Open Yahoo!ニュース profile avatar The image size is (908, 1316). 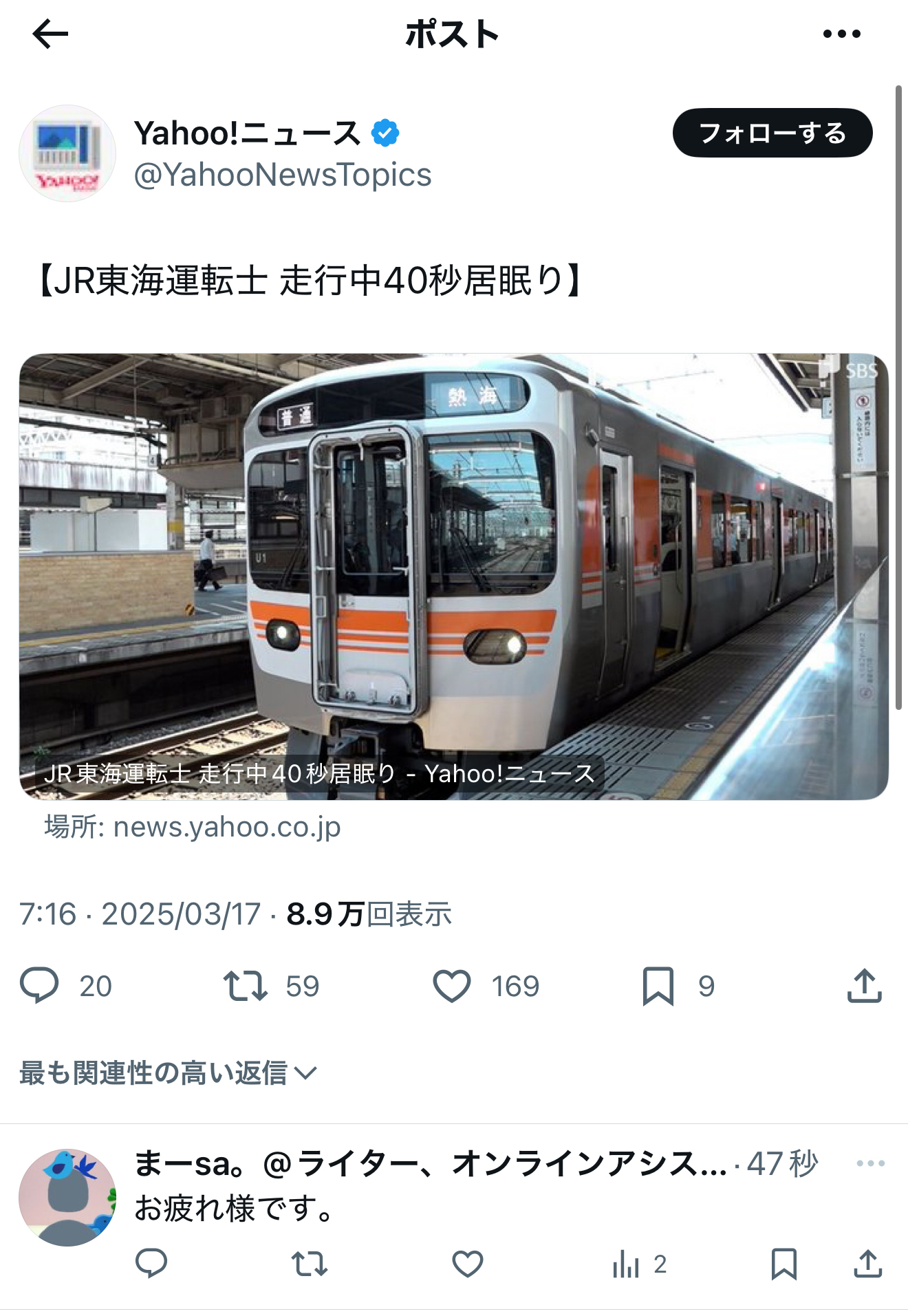[x=67, y=153]
